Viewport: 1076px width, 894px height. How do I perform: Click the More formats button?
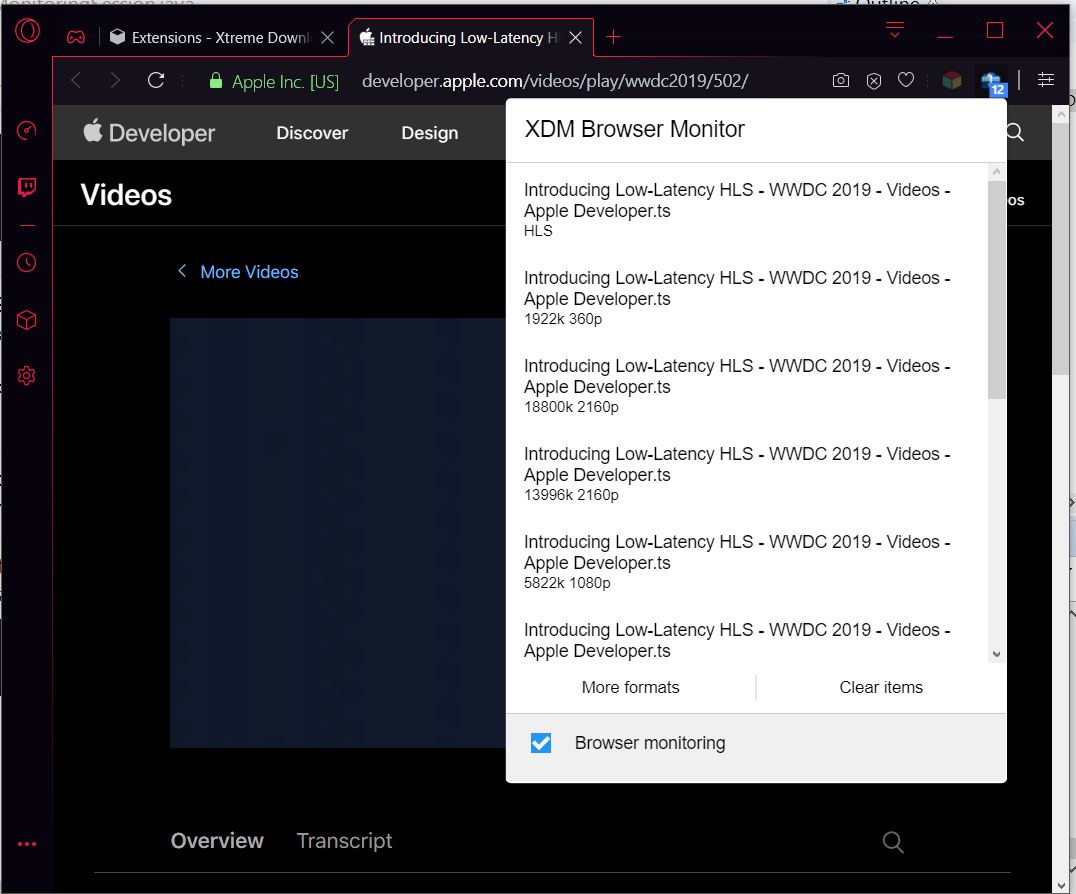tap(630, 687)
